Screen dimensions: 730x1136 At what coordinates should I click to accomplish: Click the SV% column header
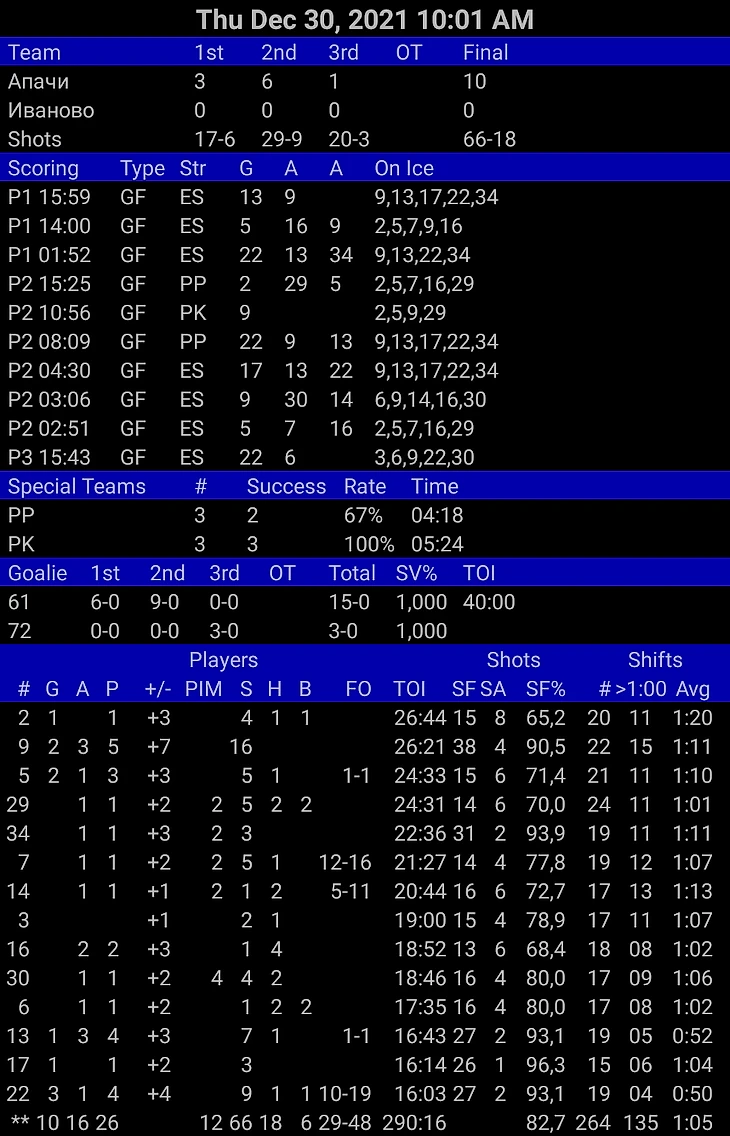pos(416,574)
